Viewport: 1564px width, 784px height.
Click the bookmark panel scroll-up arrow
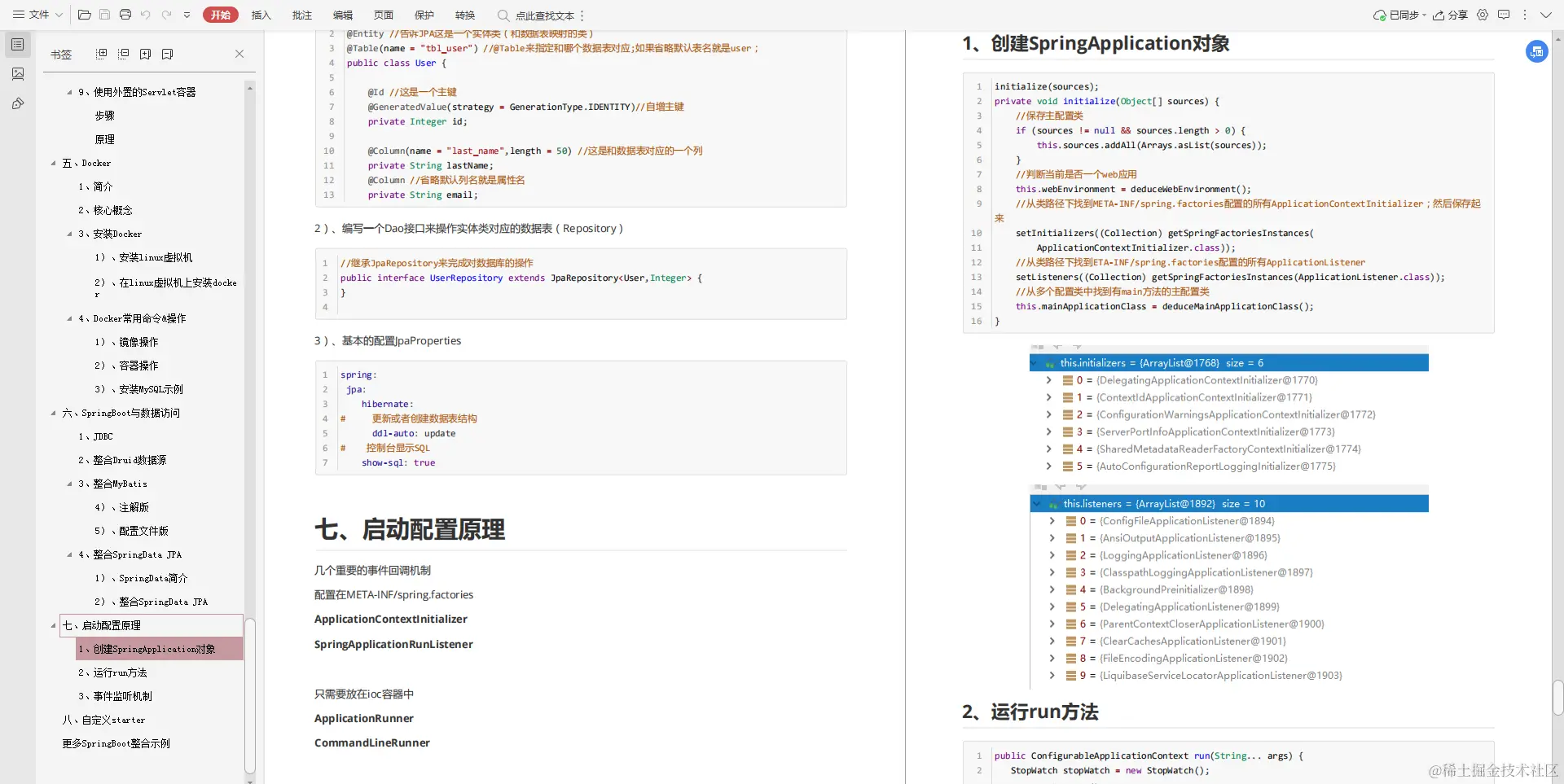(250, 86)
